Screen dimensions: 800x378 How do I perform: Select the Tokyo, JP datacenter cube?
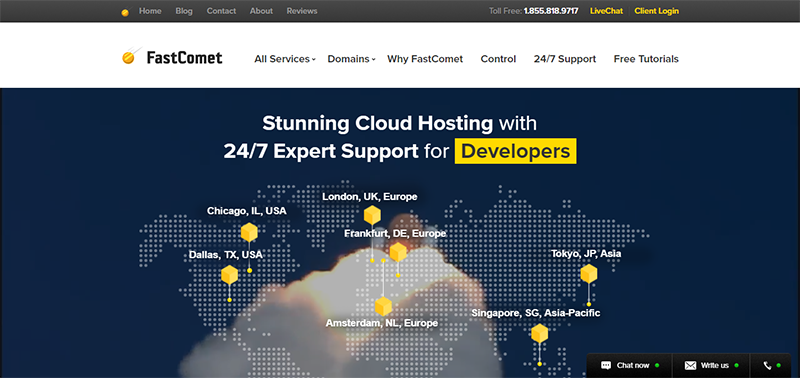tap(589, 274)
